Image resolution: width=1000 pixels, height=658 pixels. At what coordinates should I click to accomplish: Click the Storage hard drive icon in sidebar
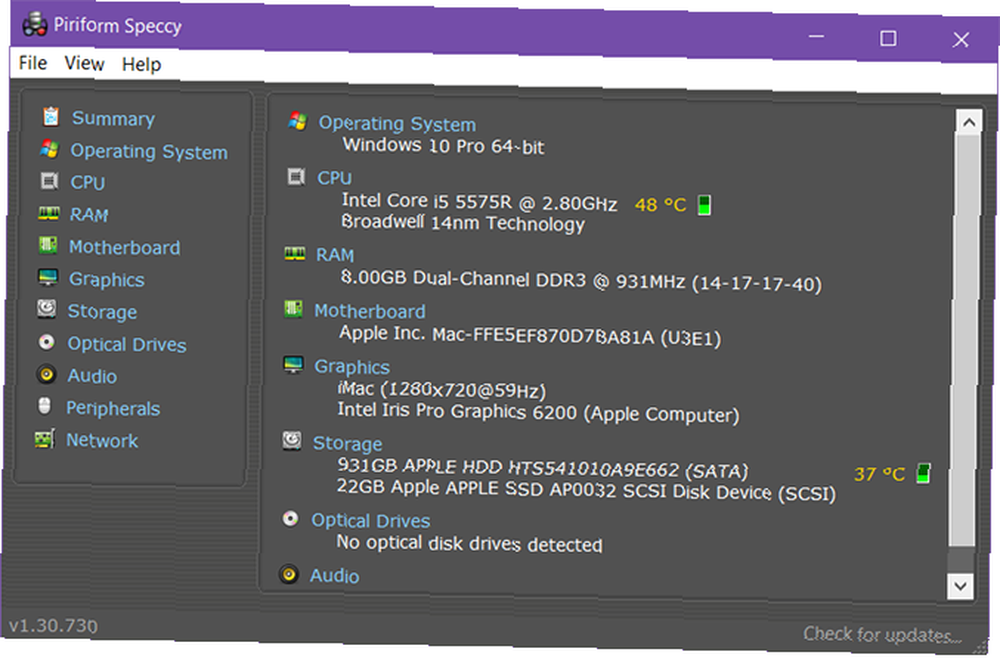pyautogui.click(x=47, y=309)
